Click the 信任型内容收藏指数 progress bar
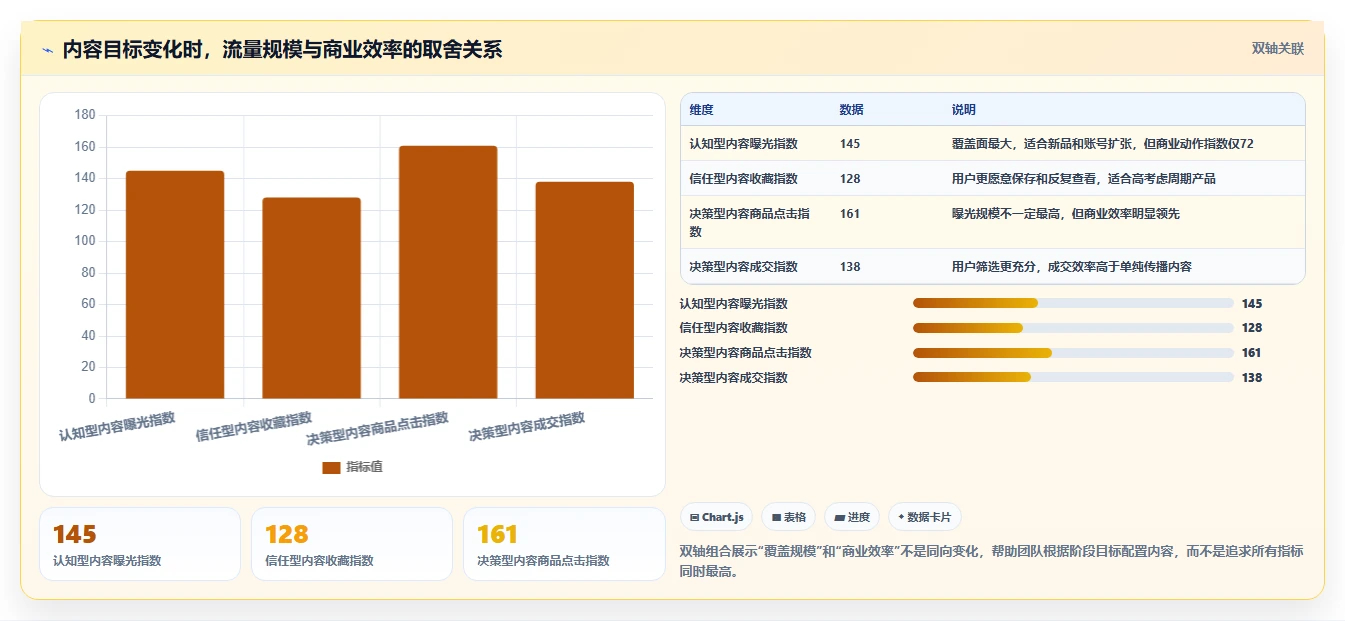The width and height of the screenshot is (1345, 621). pyautogui.click(x=1073, y=328)
